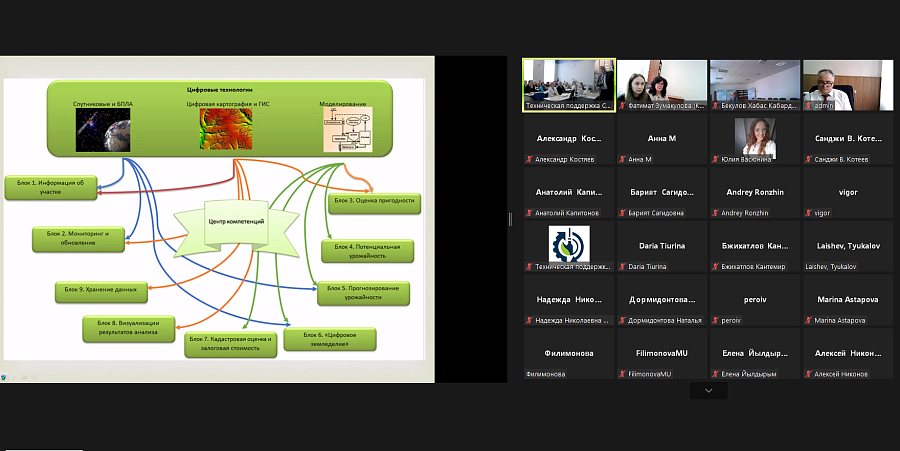Click the Фатимат Зумакулова video tile
Screen dimensions: 900x451
pyautogui.click(x=662, y=85)
